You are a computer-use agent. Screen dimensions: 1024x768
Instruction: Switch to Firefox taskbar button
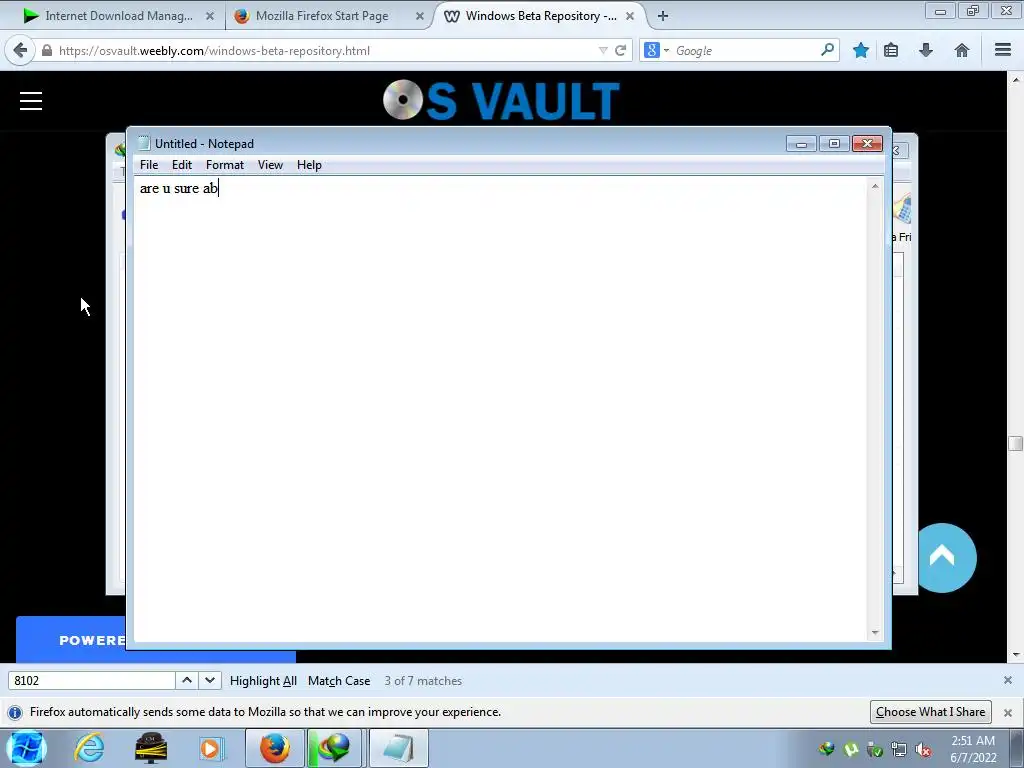tap(275, 748)
